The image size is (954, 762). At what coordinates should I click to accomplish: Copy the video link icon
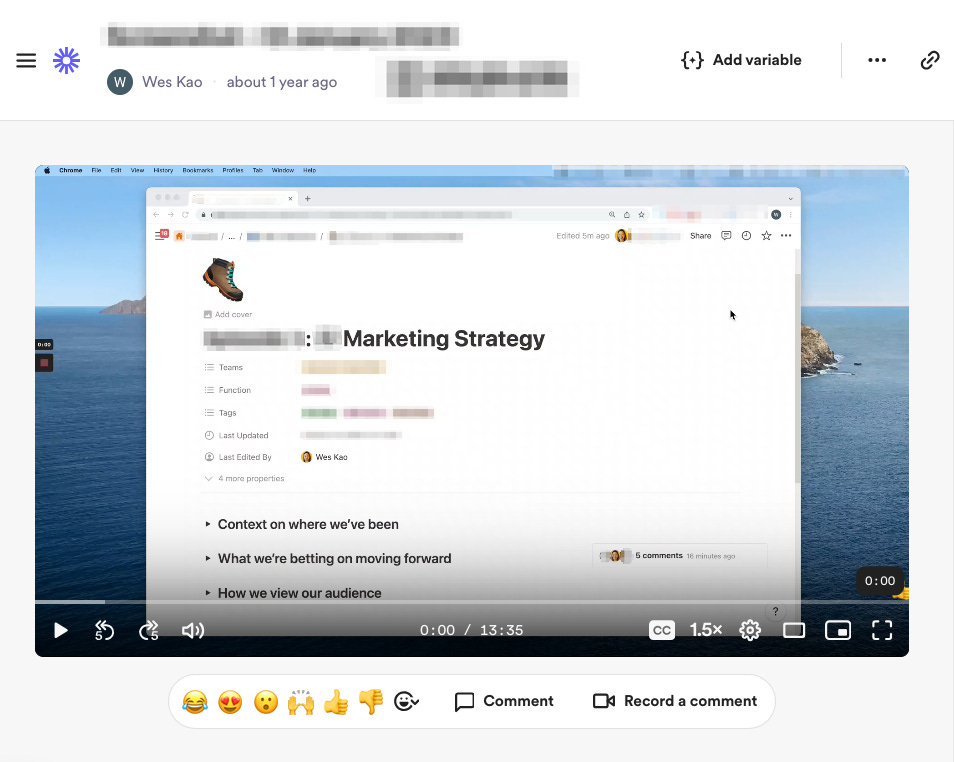930,60
